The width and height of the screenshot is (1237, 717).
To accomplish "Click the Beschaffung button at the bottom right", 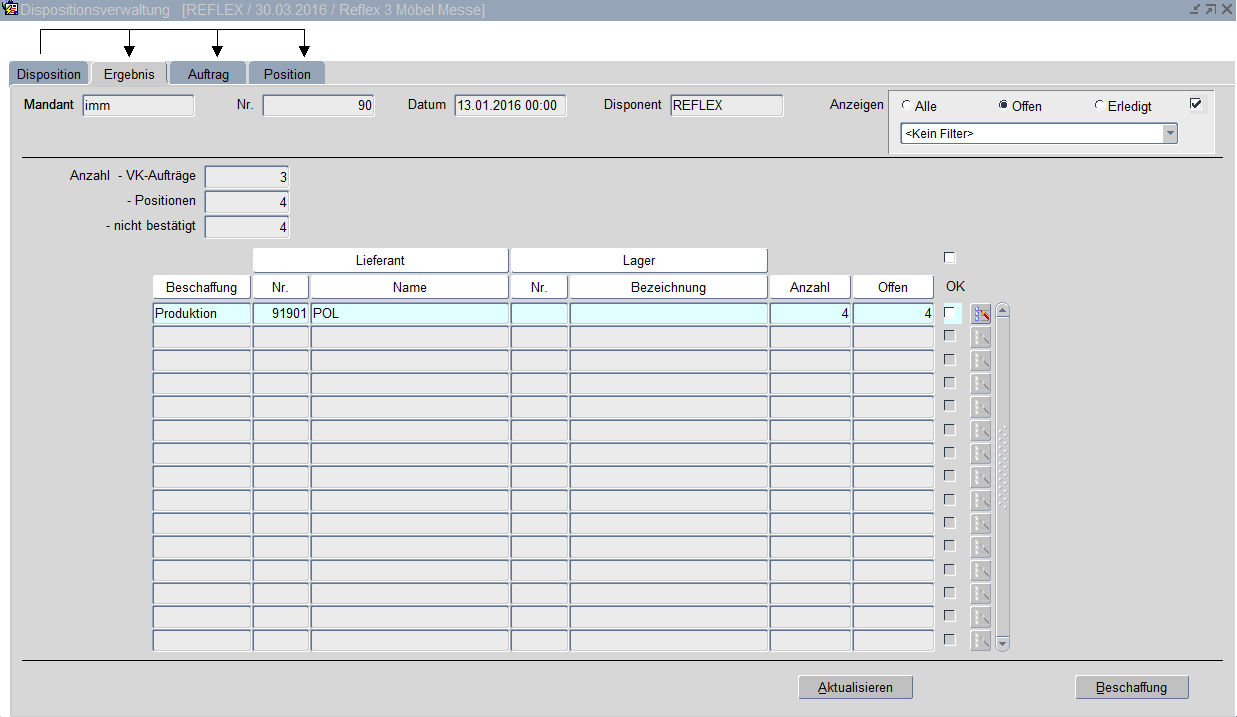I will [x=1132, y=688].
